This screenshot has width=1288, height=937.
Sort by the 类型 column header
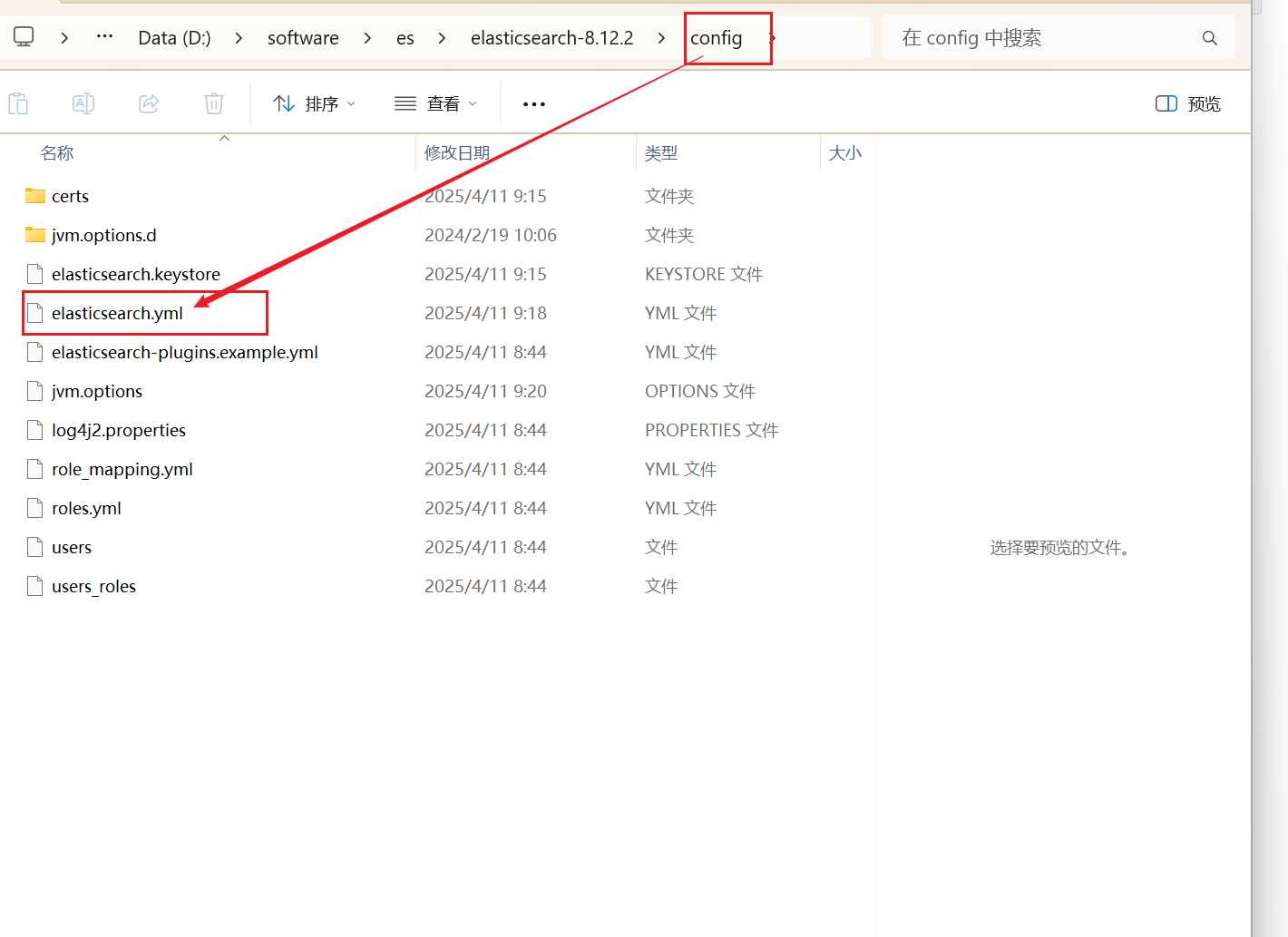[661, 153]
